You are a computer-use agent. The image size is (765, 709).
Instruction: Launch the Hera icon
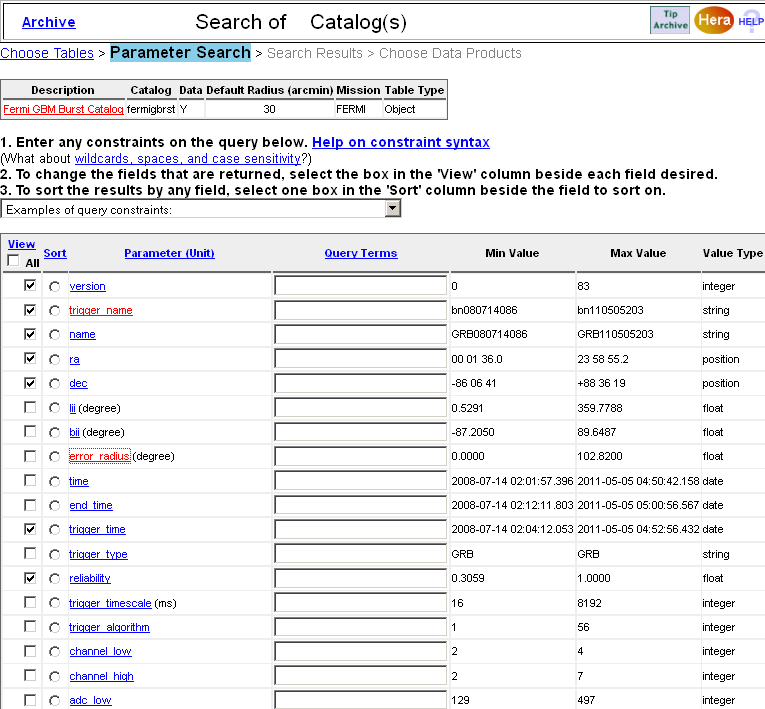[714, 20]
